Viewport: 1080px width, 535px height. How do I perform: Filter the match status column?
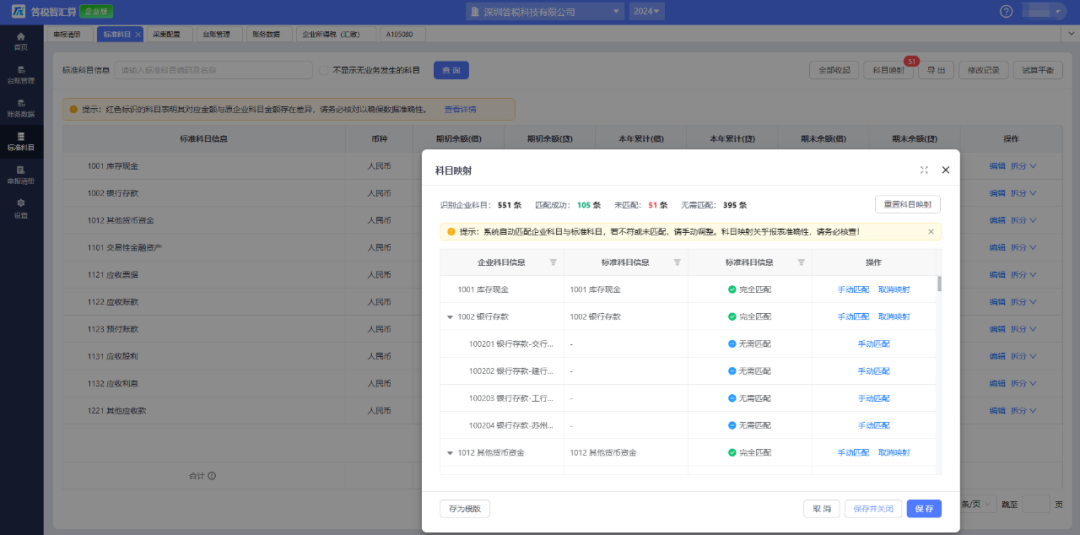(800, 262)
